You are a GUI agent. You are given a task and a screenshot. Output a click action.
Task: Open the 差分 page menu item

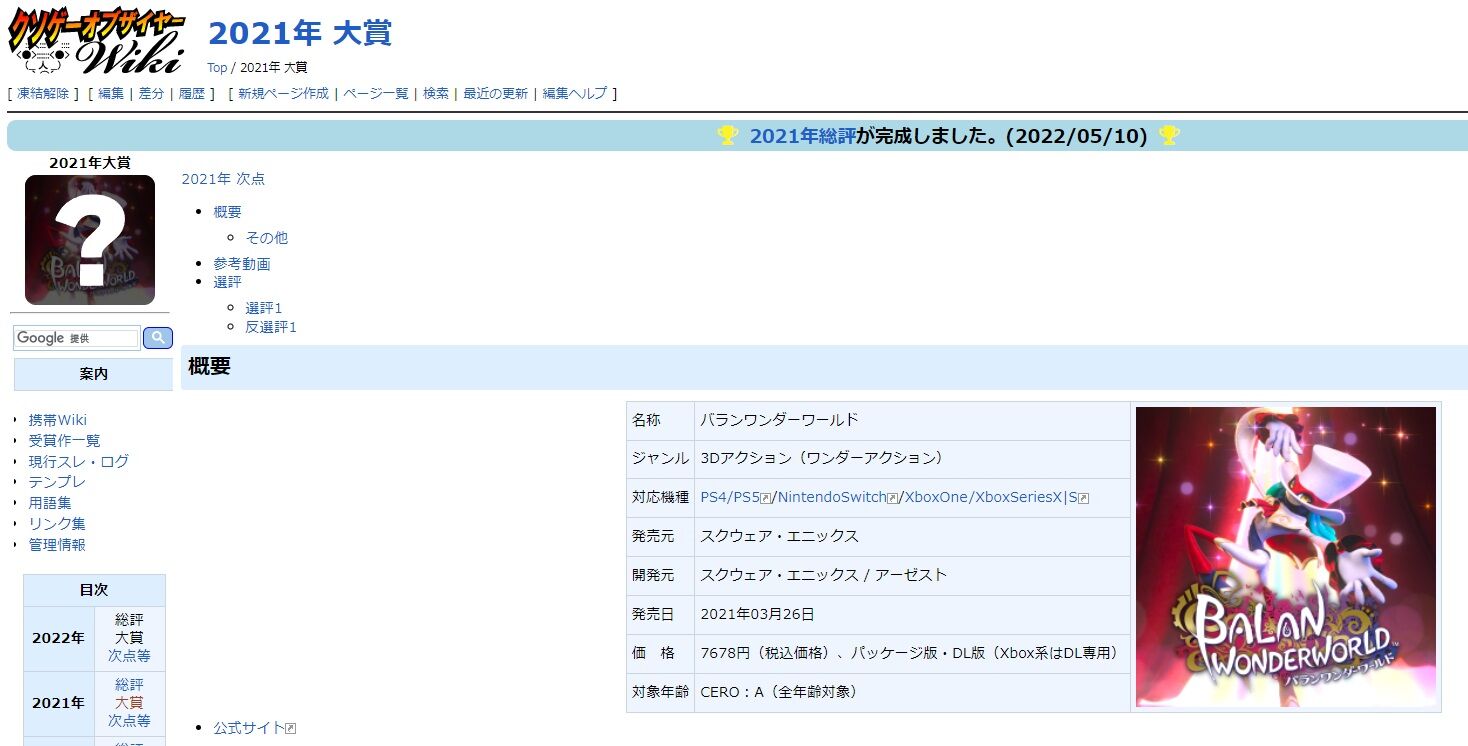point(151,94)
